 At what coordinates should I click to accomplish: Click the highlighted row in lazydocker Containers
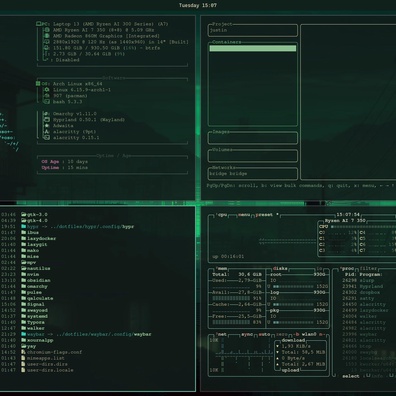[x=253, y=48]
